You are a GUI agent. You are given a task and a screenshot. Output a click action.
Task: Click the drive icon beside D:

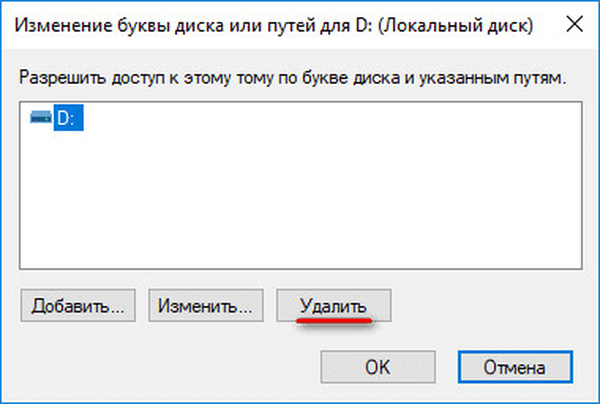pos(41,120)
